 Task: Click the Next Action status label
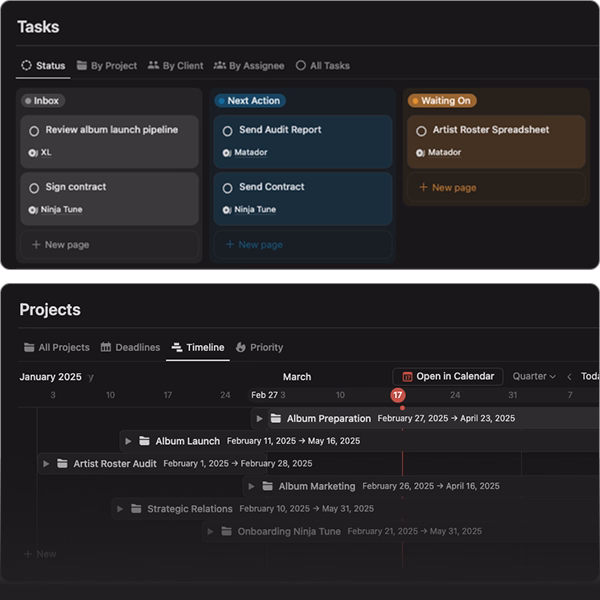(250, 101)
